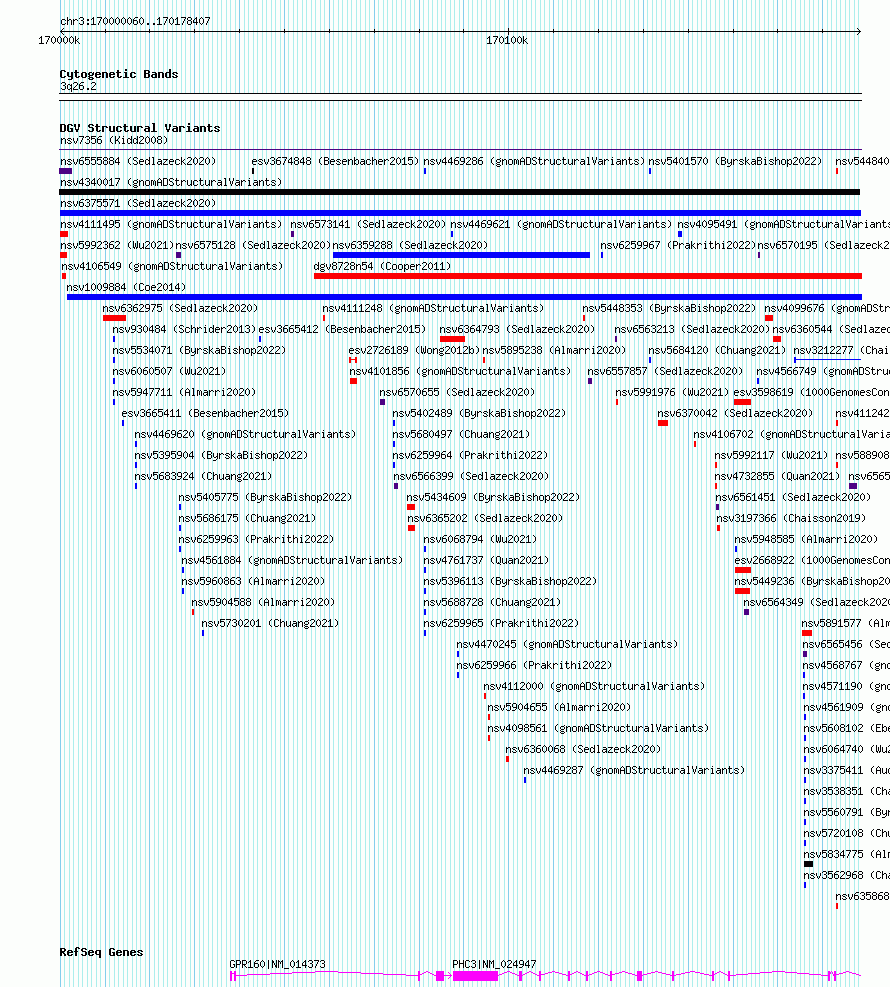Select nsv4470245 (gnomADStructuralVariants) label
This screenshot has height=987, width=890.
pos(567,645)
